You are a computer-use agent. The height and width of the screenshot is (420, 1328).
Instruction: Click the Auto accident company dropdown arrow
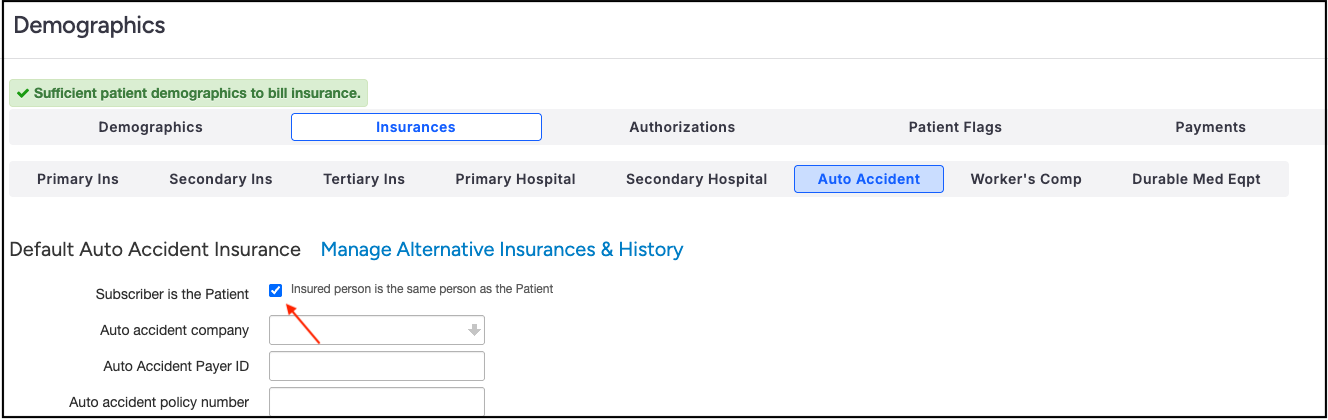click(x=474, y=330)
